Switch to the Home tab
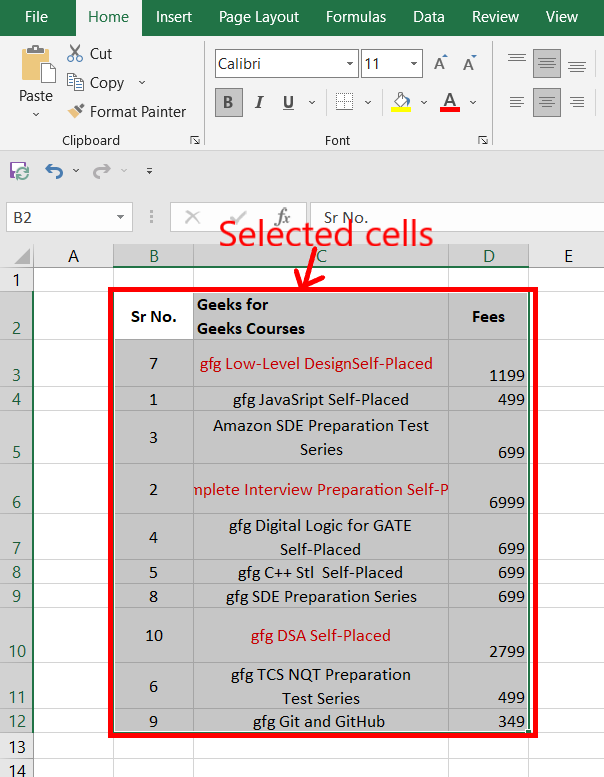Screen dimensions: 604x777 [x=109, y=17]
